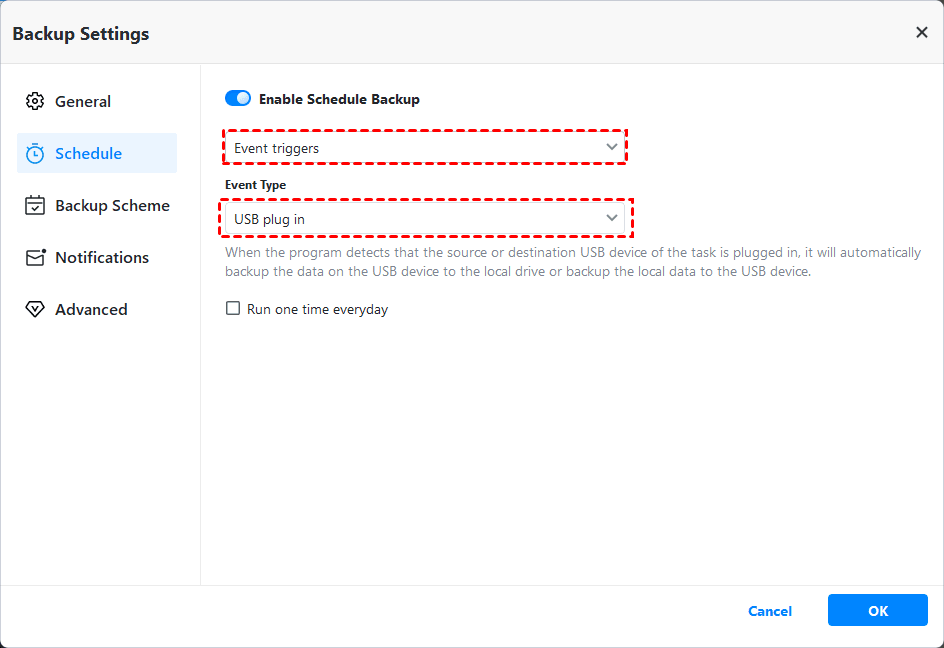
Task: Click the chevron arrow of Event triggers
Action: coord(612,148)
